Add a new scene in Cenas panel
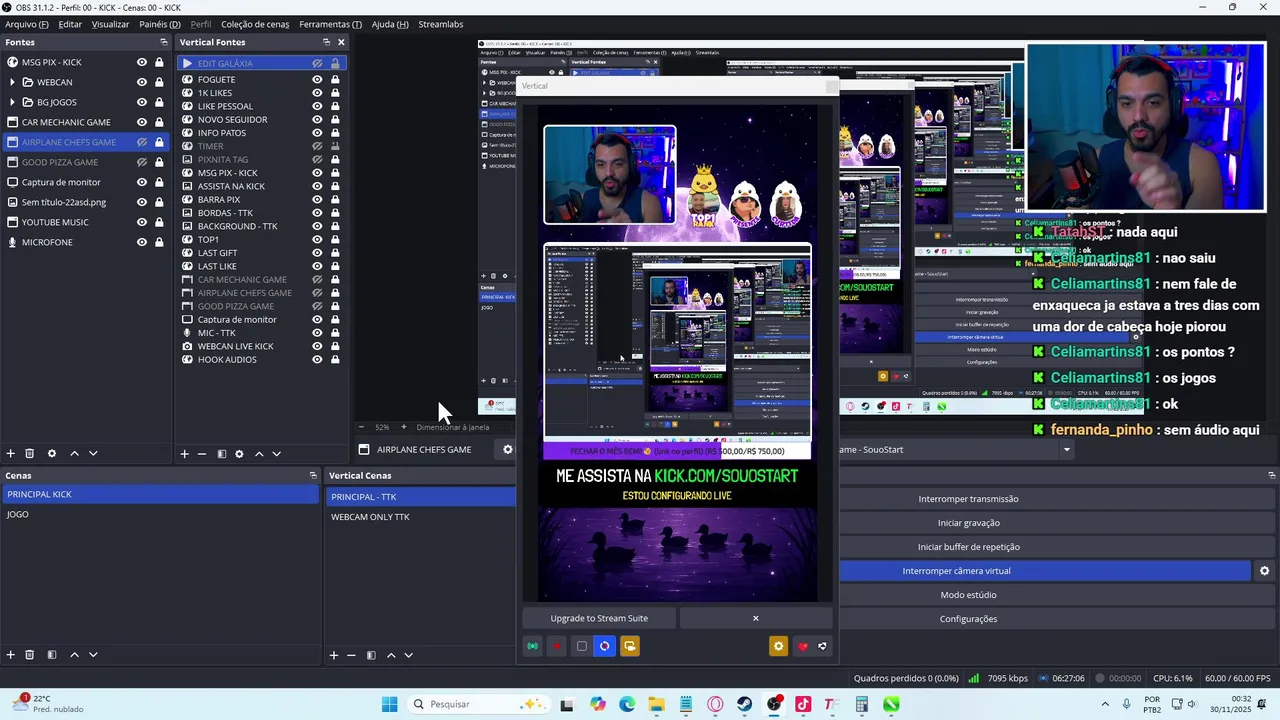1280x720 pixels. click(11, 655)
